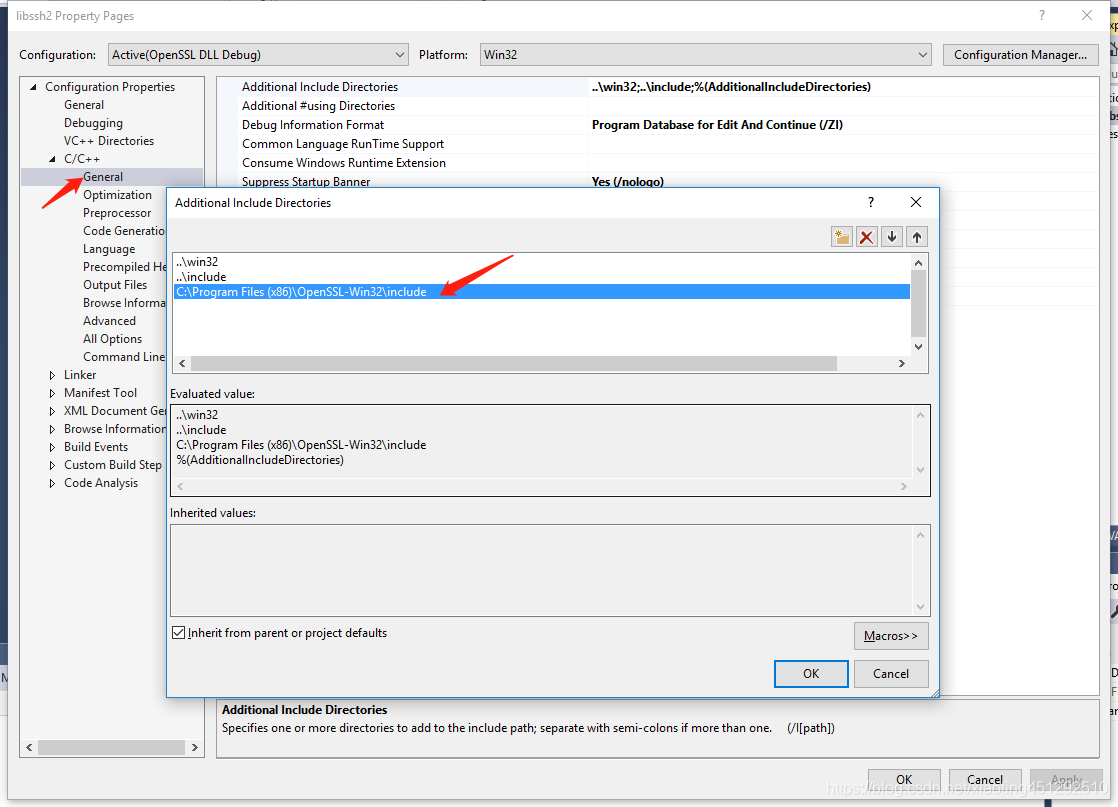The height and width of the screenshot is (807, 1118).
Task: Open the Configuration dropdown
Action: [400, 54]
